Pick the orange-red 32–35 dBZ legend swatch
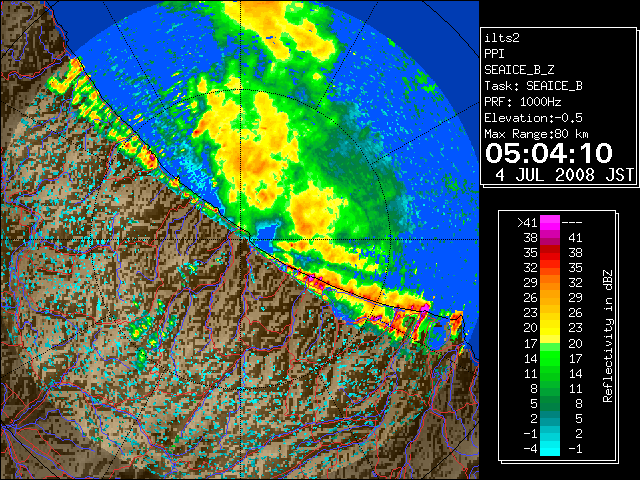 tap(550, 268)
